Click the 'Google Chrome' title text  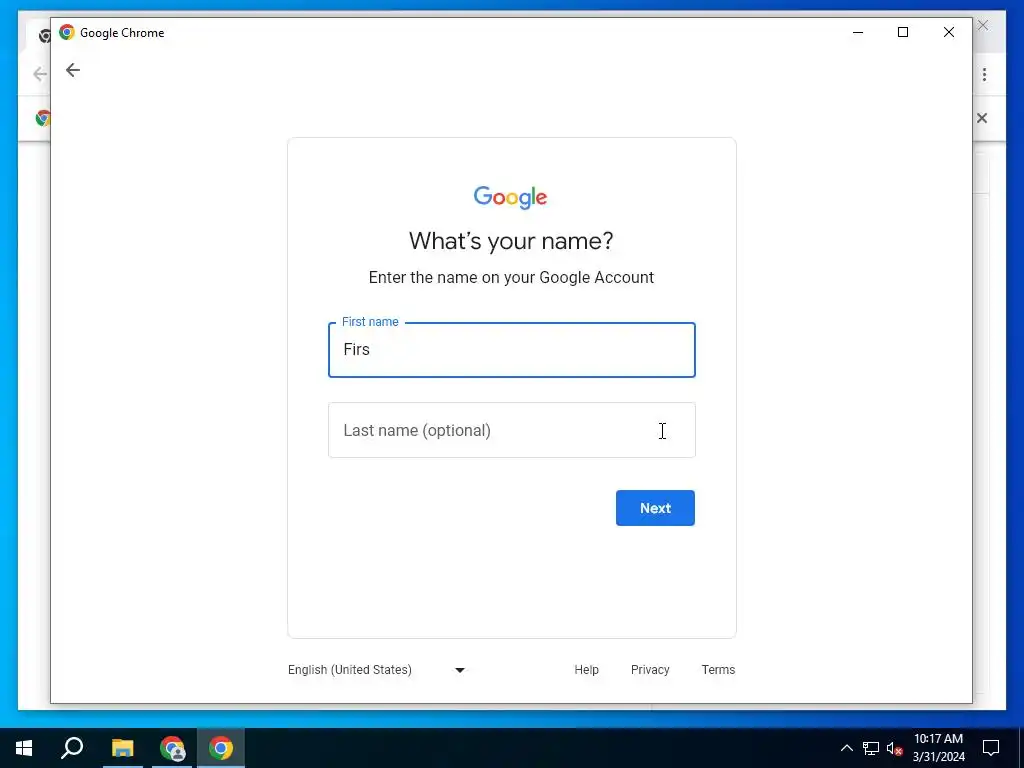pos(122,33)
